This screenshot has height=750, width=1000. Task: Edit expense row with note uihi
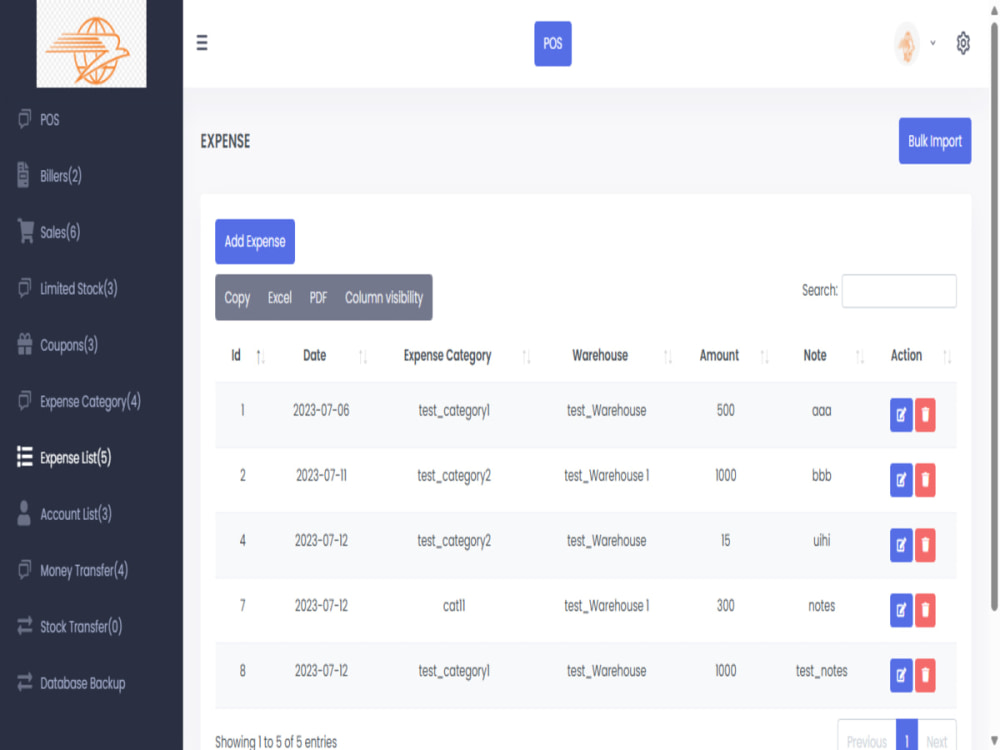click(x=901, y=545)
